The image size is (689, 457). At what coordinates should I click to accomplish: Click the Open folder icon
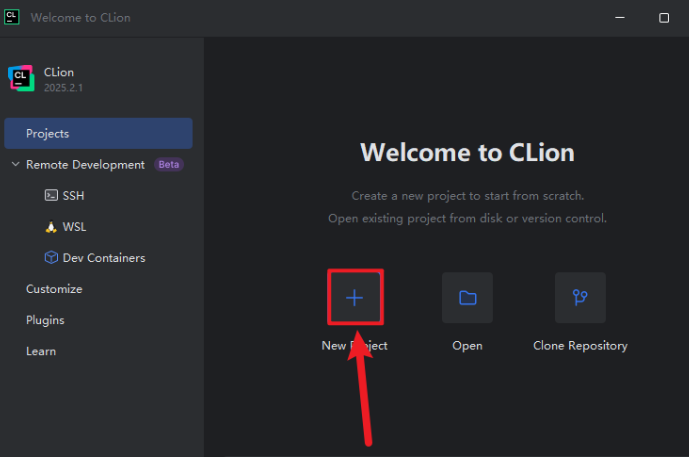click(x=468, y=297)
